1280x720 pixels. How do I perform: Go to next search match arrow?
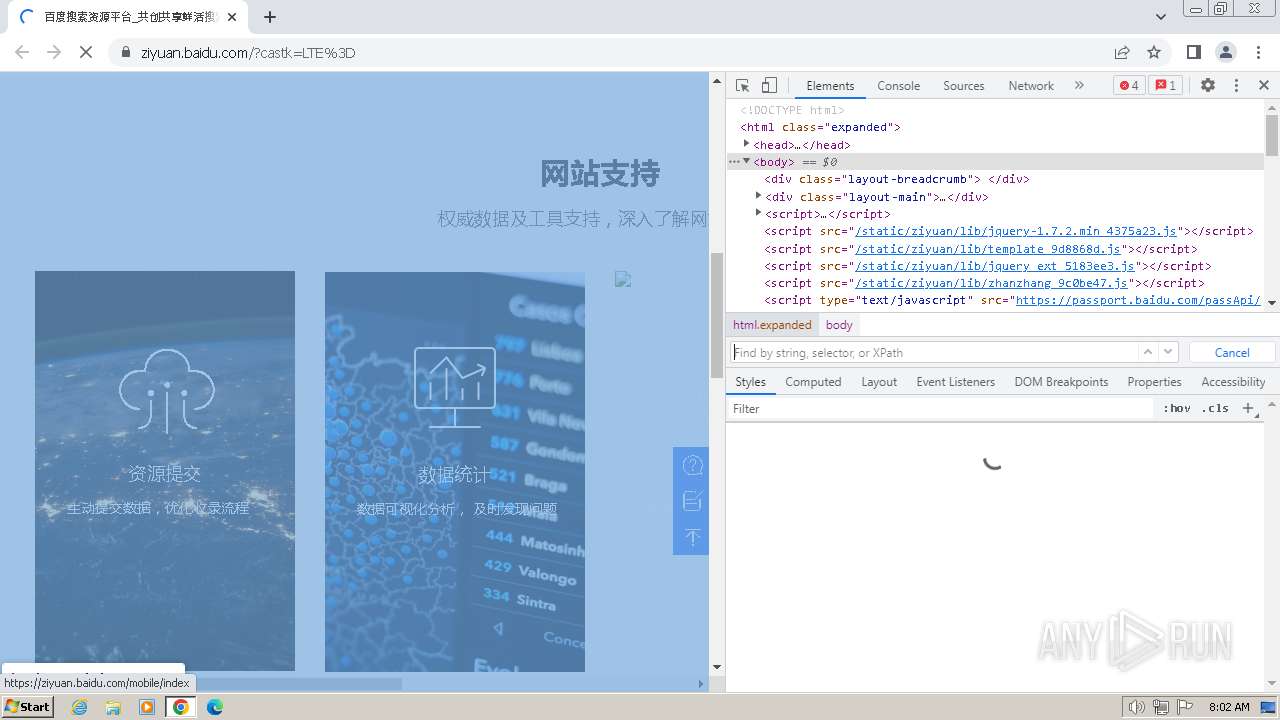click(1169, 352)
